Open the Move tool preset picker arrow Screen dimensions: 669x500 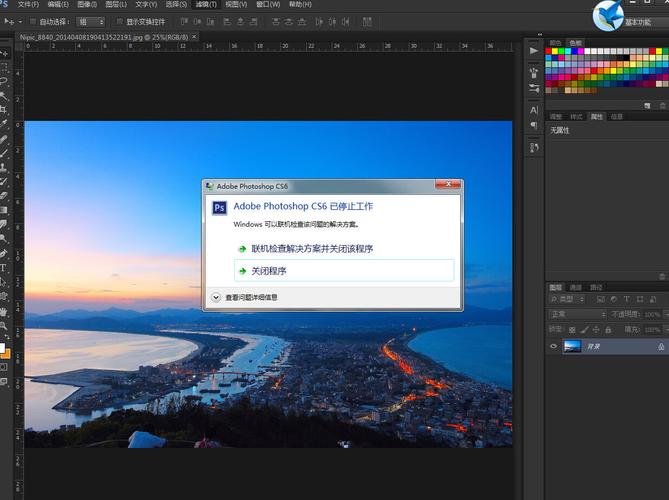(x=20, y=22)
